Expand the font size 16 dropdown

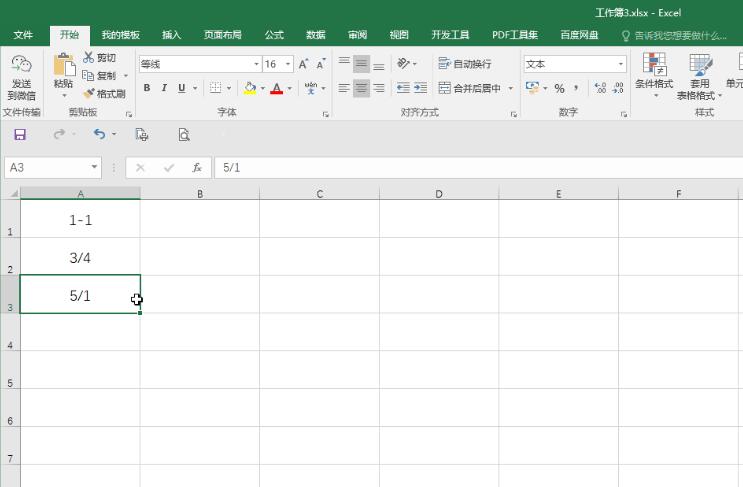pyautogui.click(x=288, y=64)
